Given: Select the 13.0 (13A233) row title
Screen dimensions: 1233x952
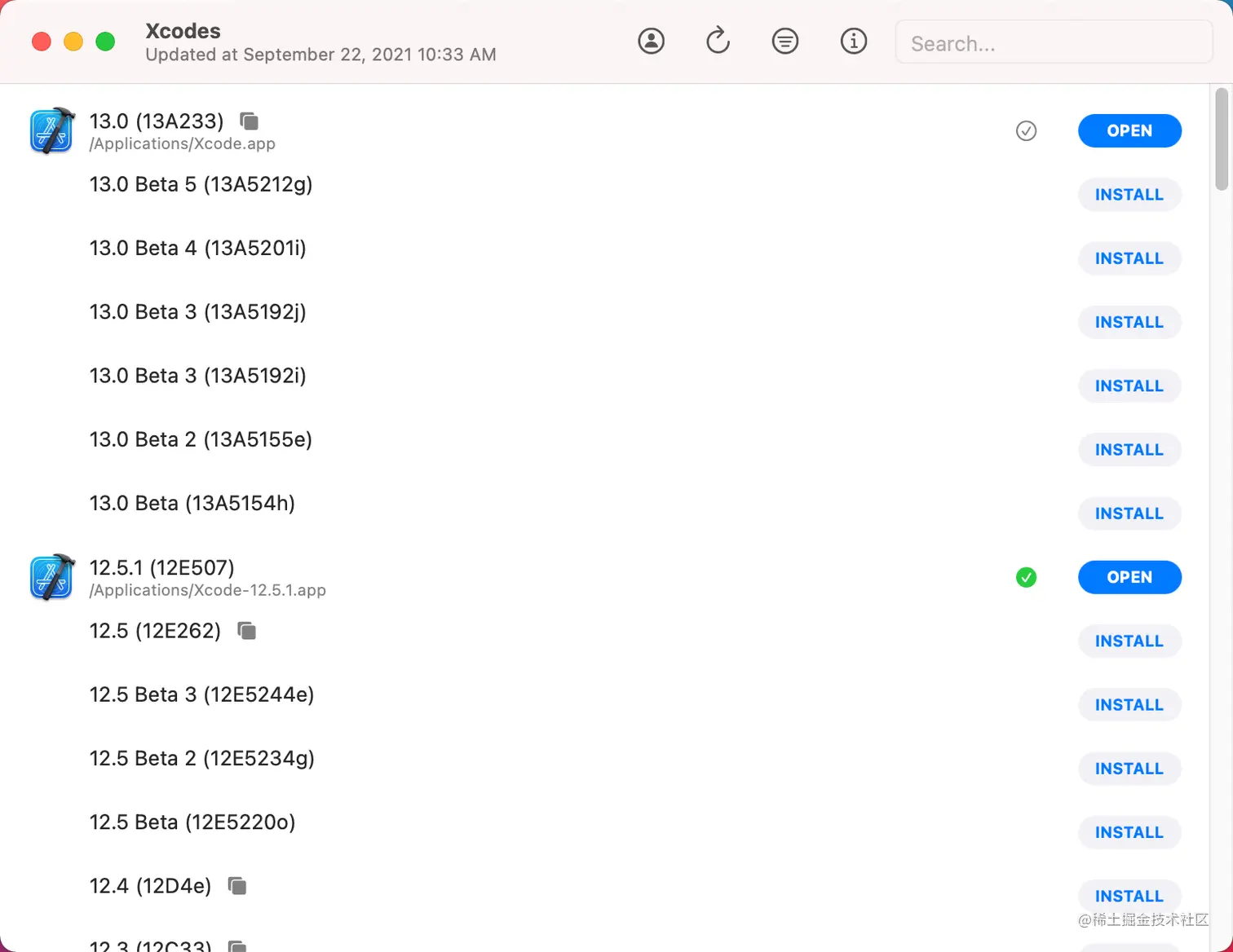Looking at the screenshot, I should click(x=157, y=121).
